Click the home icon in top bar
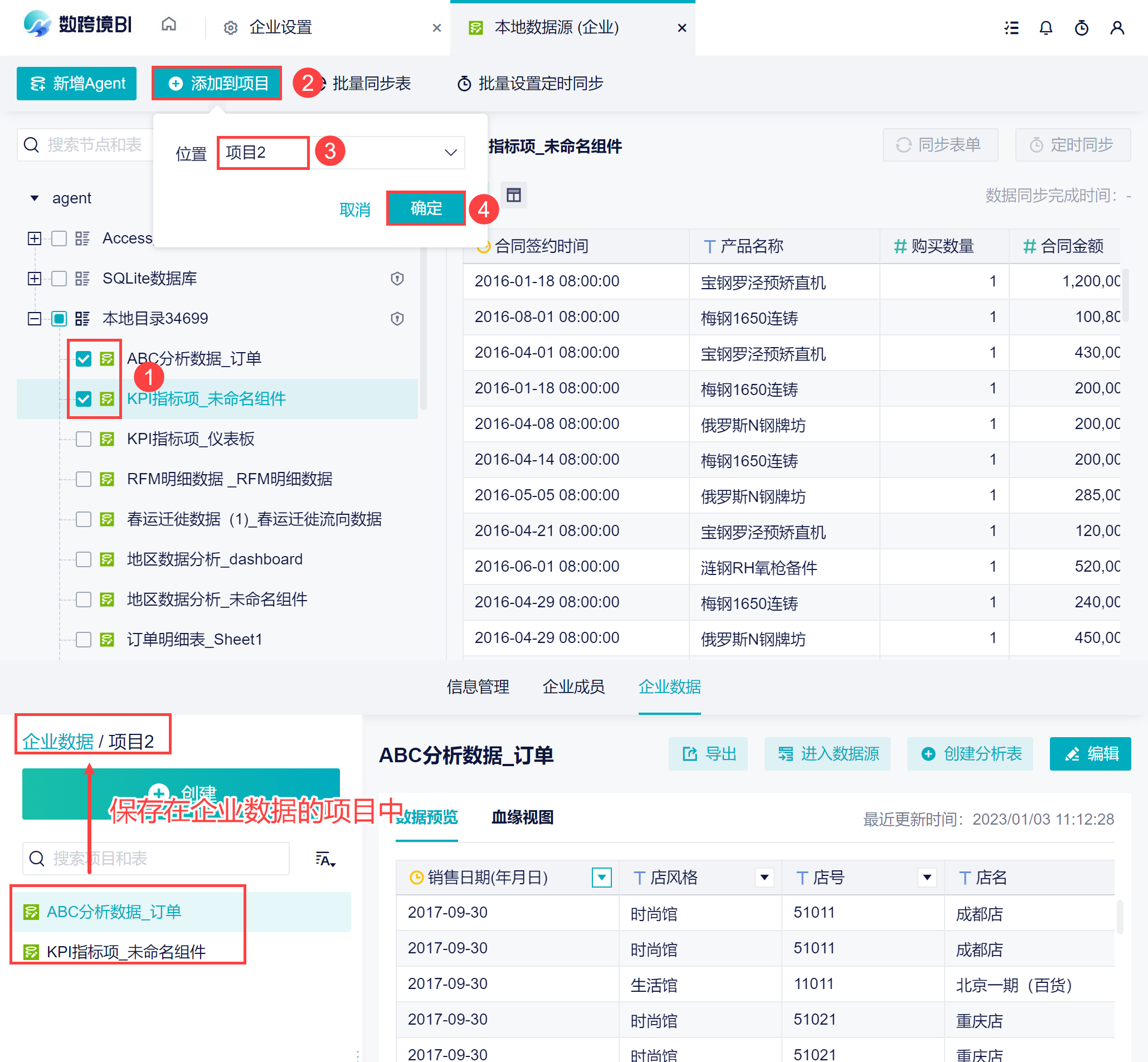The image size is (1148, 1062). coord(168,24)
